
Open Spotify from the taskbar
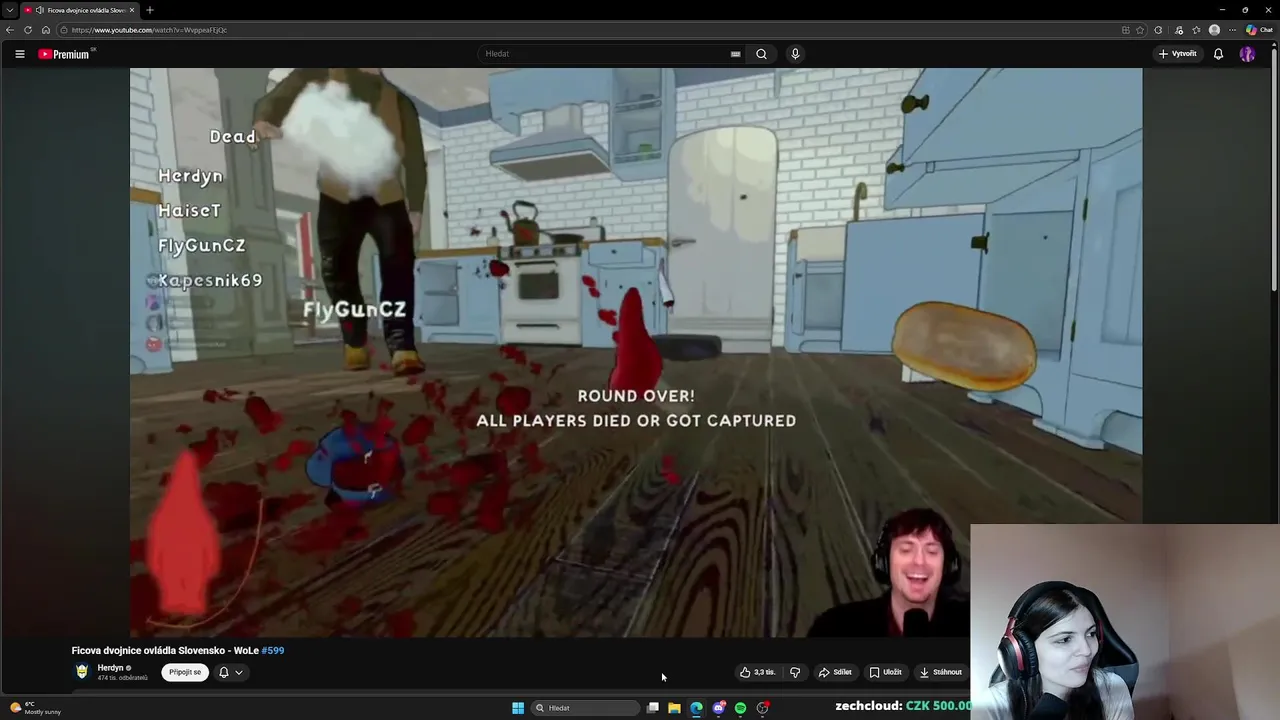(741, 708)
